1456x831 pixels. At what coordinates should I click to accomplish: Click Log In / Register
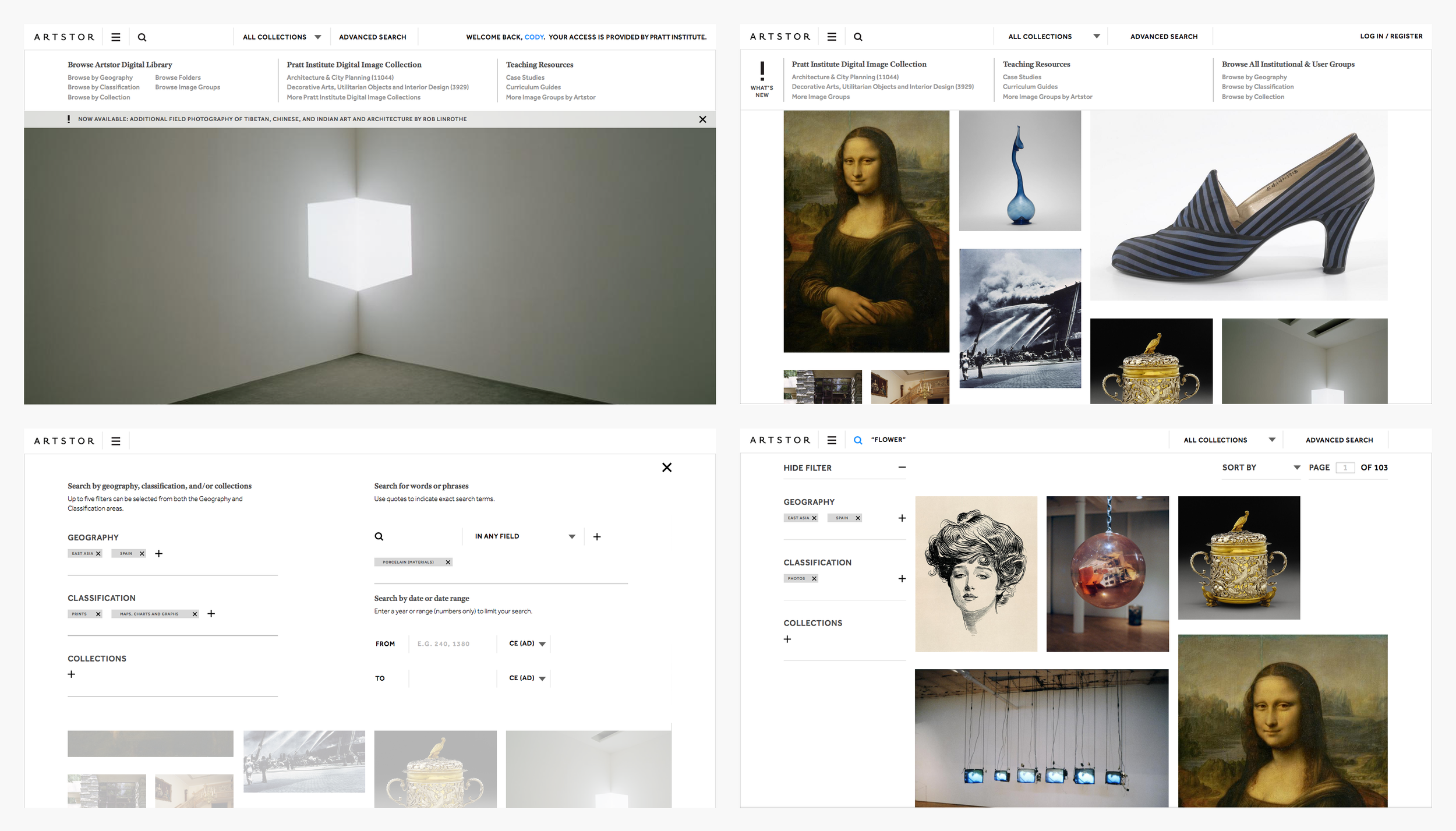[1391, 36]
